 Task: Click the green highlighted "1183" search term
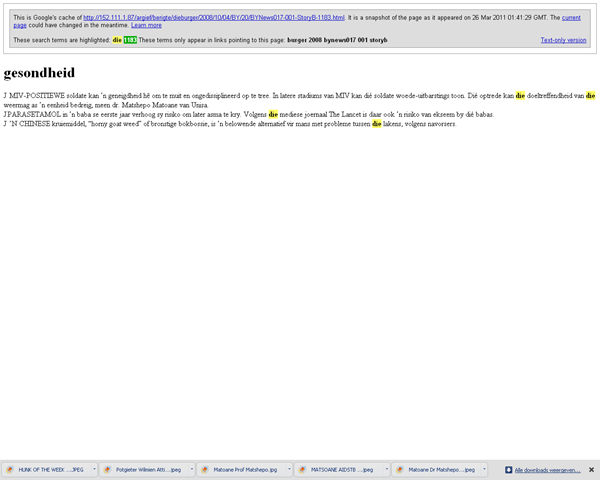(130, 40)
